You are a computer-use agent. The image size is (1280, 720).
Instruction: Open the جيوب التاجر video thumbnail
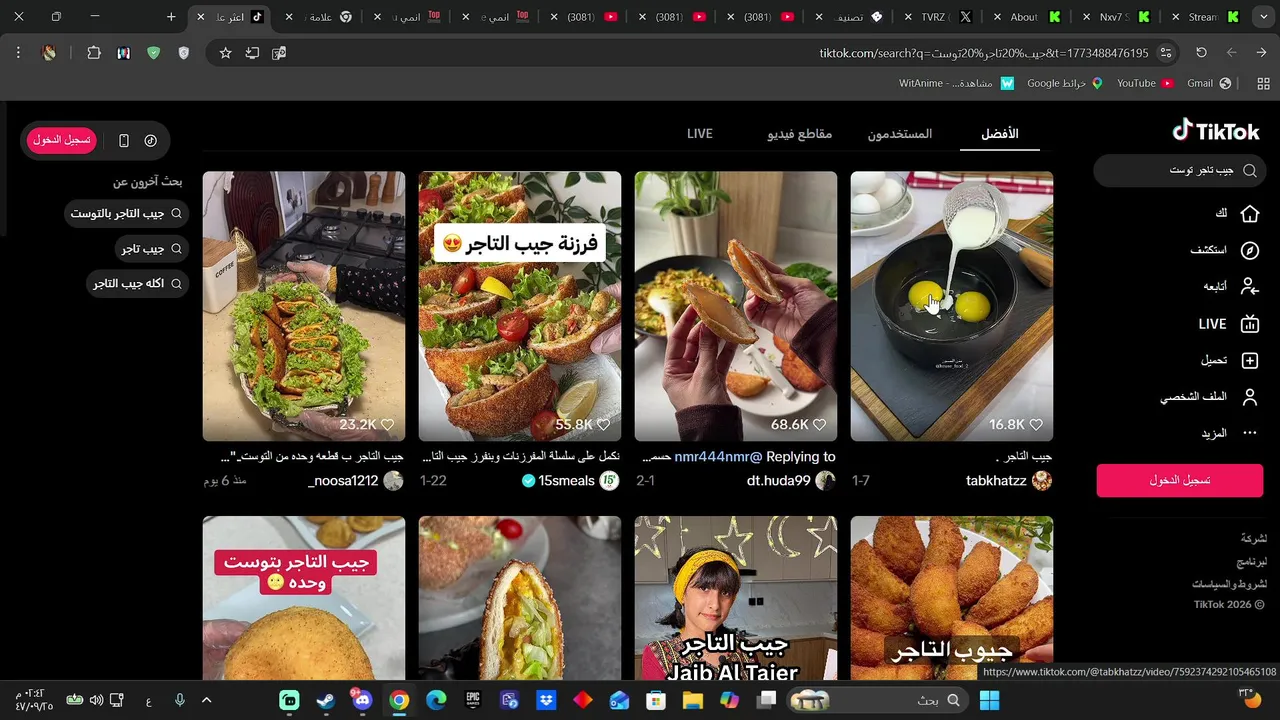[952, 598]
